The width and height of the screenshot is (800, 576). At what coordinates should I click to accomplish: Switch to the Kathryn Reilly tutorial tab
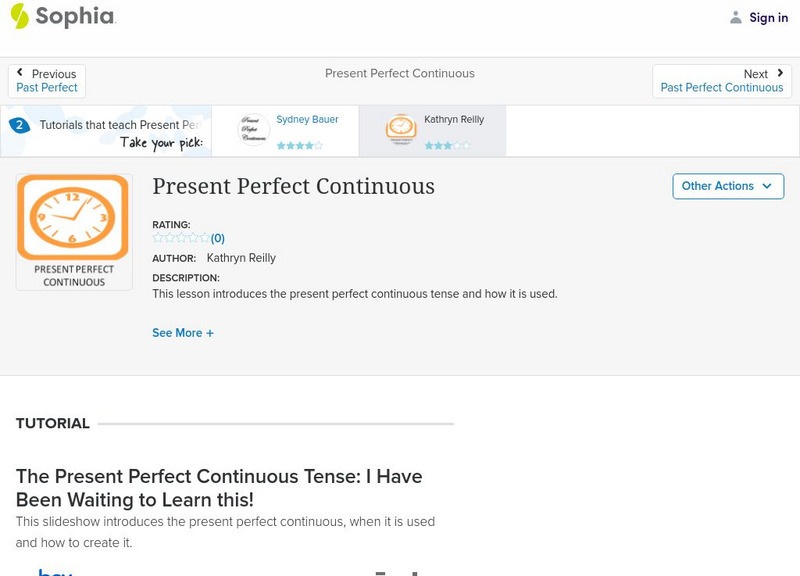click(453, 120)
